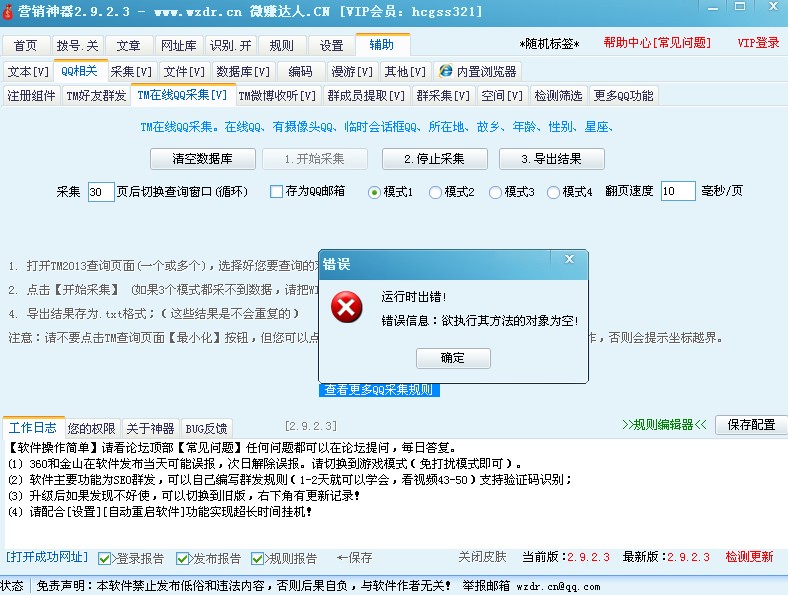Click 关闭皮肤 link
This screenshot has height=595, width=788.
pyautogui.click(x=482, y=557)
